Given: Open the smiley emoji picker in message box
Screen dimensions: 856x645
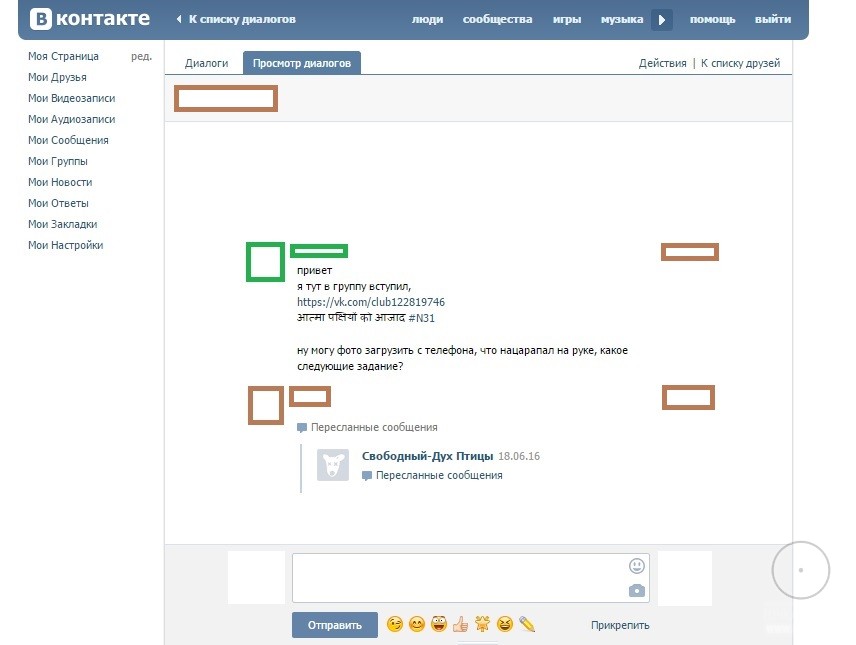Looking at the screenshot, I should point(637,565).
